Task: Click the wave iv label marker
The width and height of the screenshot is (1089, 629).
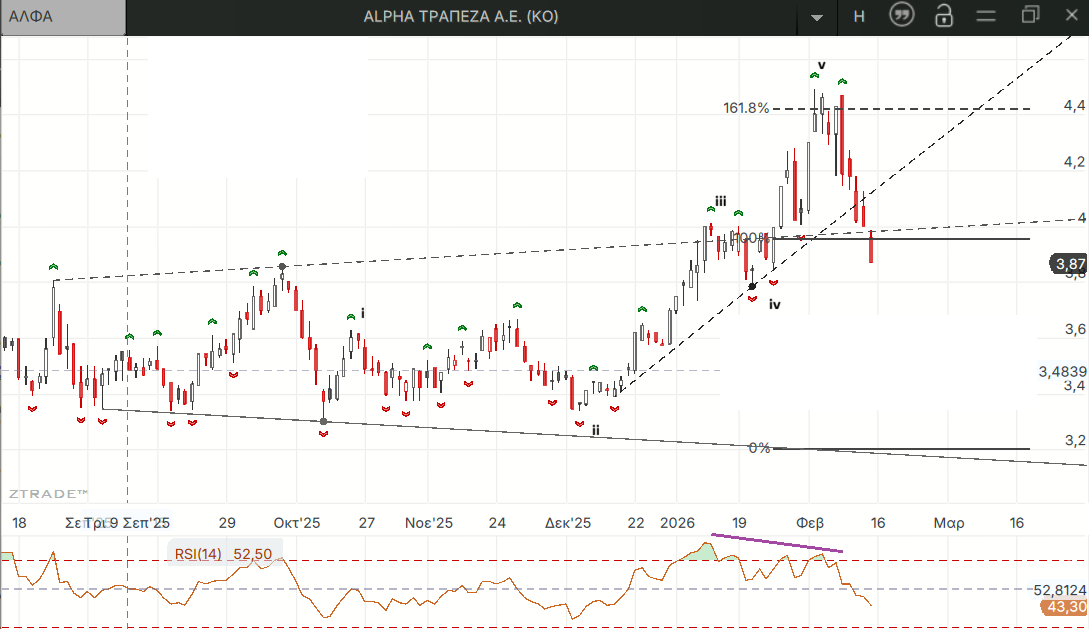Action: pos(774,304)
